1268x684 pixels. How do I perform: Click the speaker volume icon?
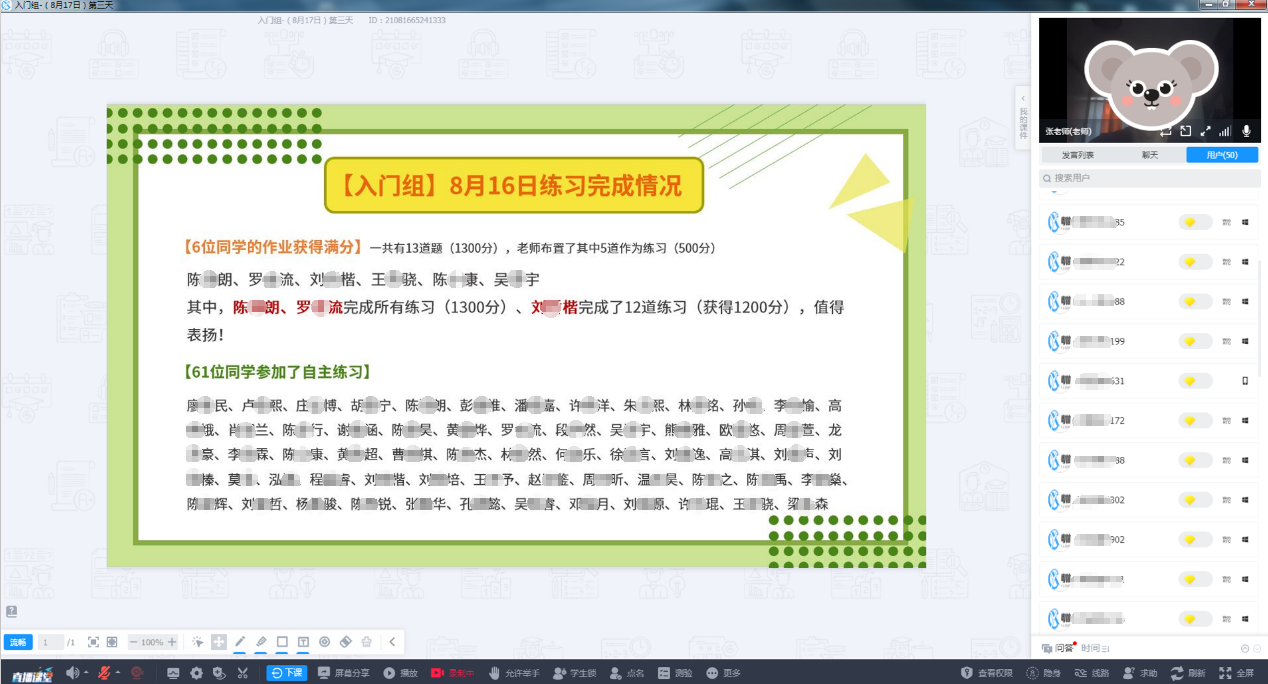pyautogui.click(x=72, y=673)
